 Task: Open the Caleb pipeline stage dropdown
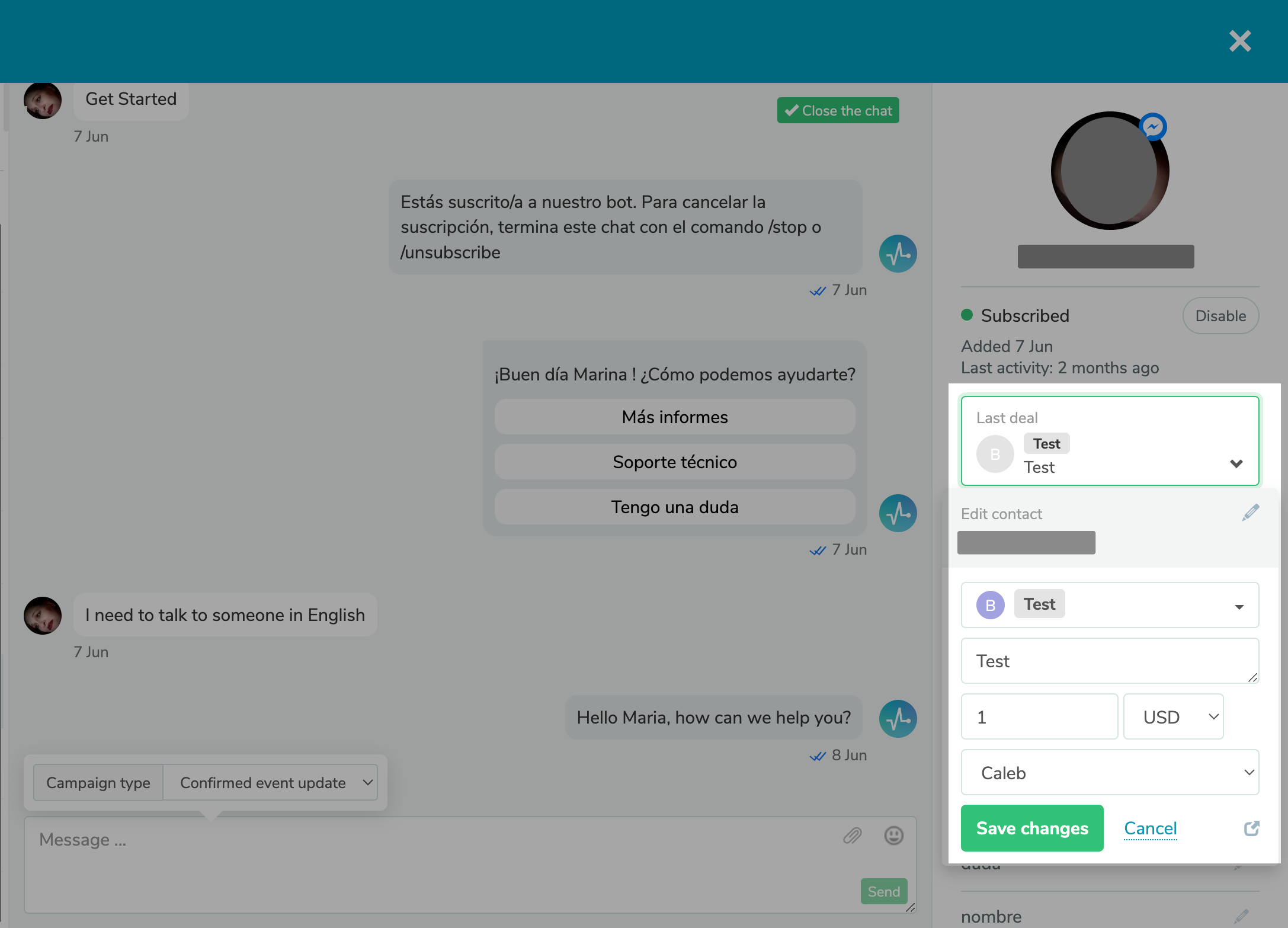pos(1109,773)
